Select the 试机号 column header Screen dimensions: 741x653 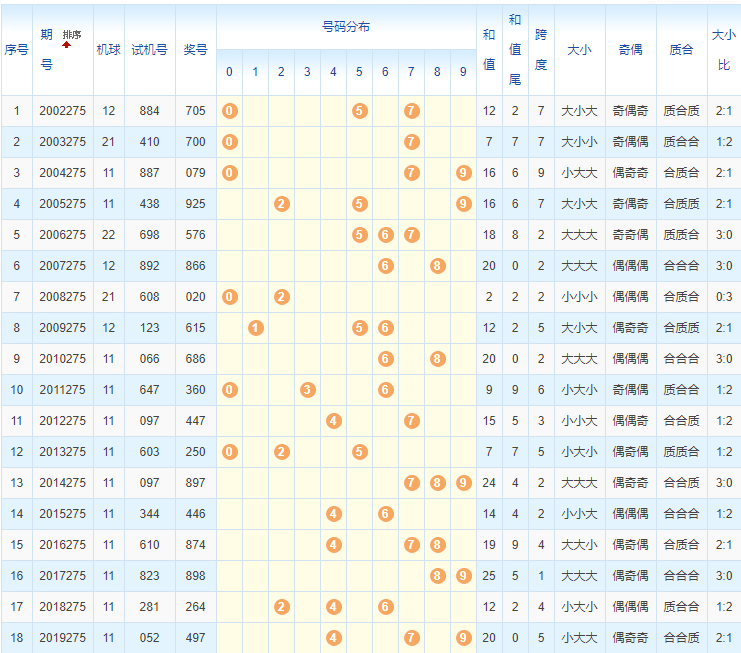[149, 49]
